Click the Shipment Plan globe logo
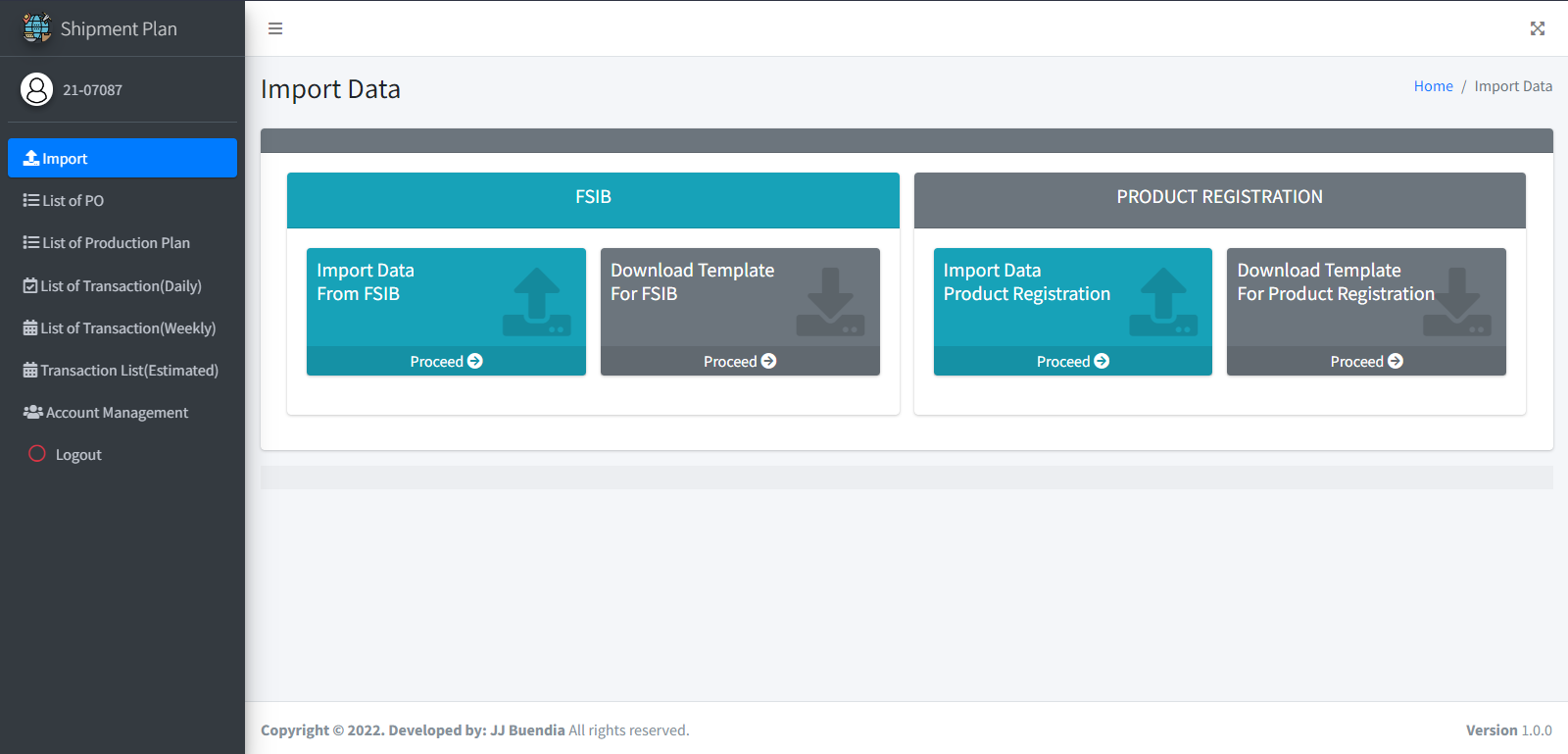 [x=37, y=28]
